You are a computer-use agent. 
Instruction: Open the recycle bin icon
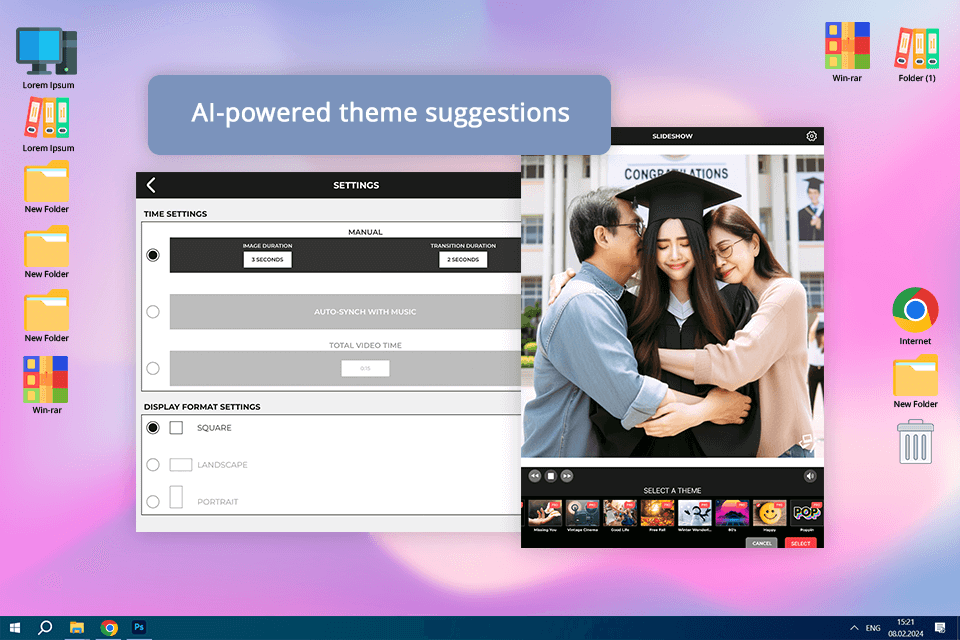coord(915,442)
